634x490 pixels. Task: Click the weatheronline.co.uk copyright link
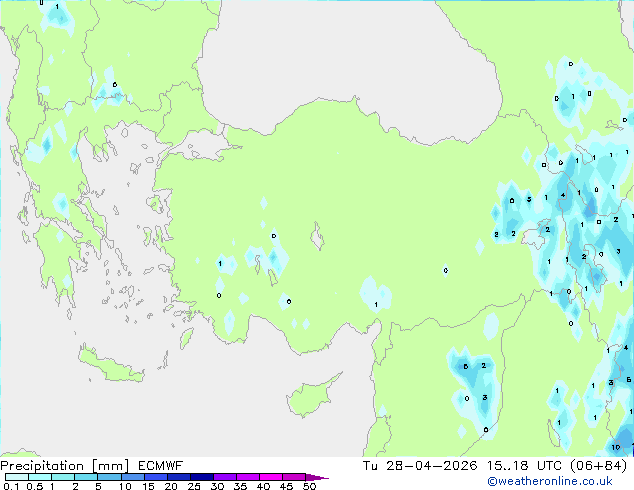[564, 481]
